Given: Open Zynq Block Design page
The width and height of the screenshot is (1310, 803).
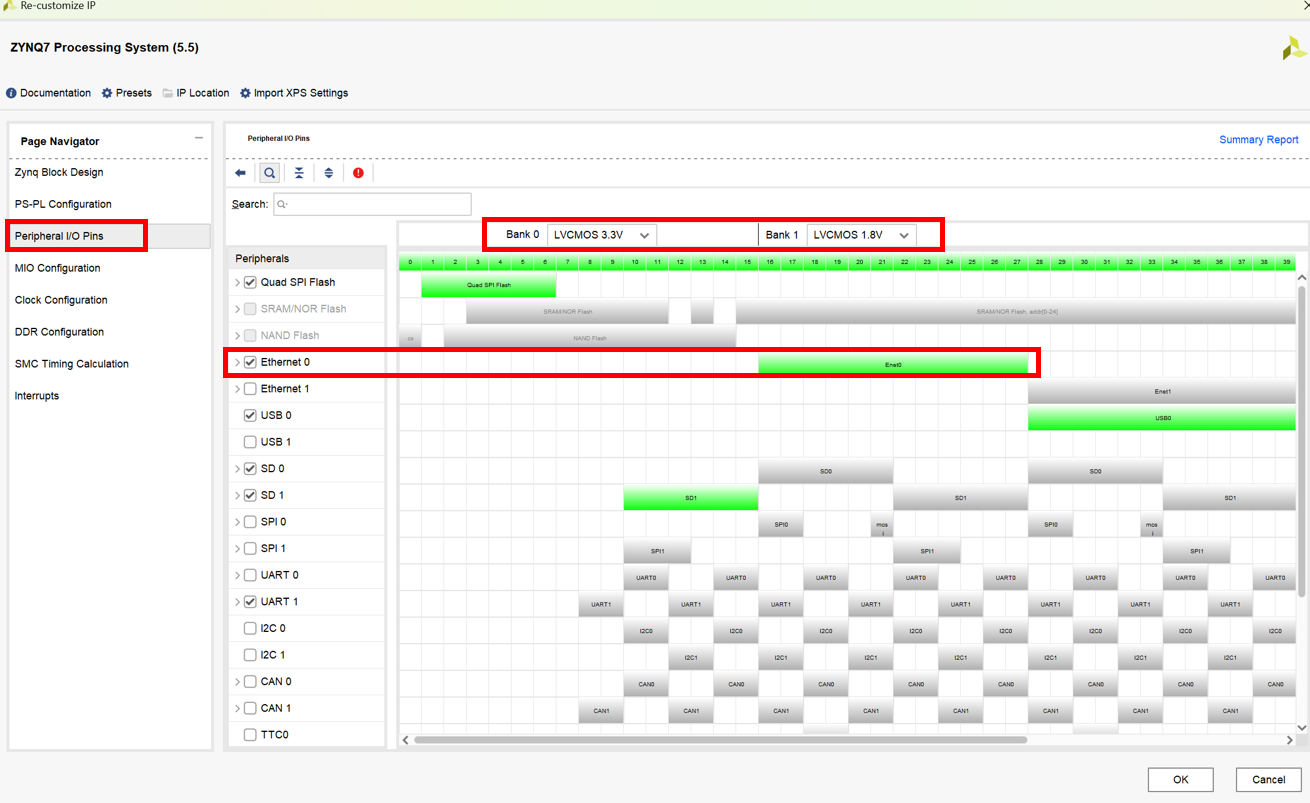Looking at the screenshot, I should (x=59, y=172).
